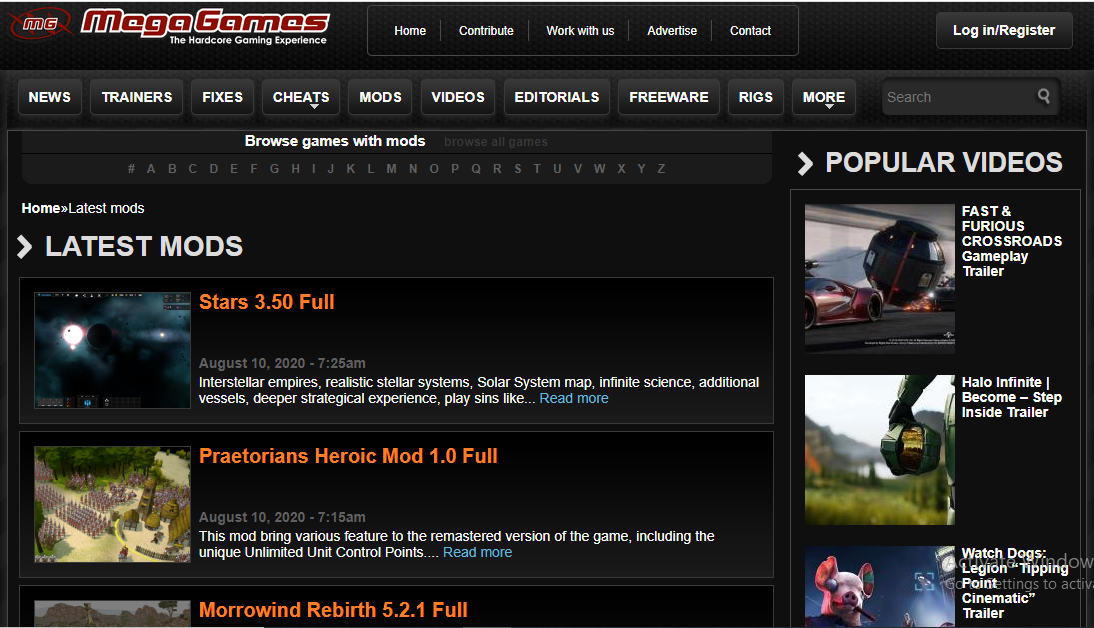Viewport: 1094px width, 628px height.
Task: Click the Fast & Furious Crossroads video thumbnail
Action: pyautogui.click(x=879, y=277)
